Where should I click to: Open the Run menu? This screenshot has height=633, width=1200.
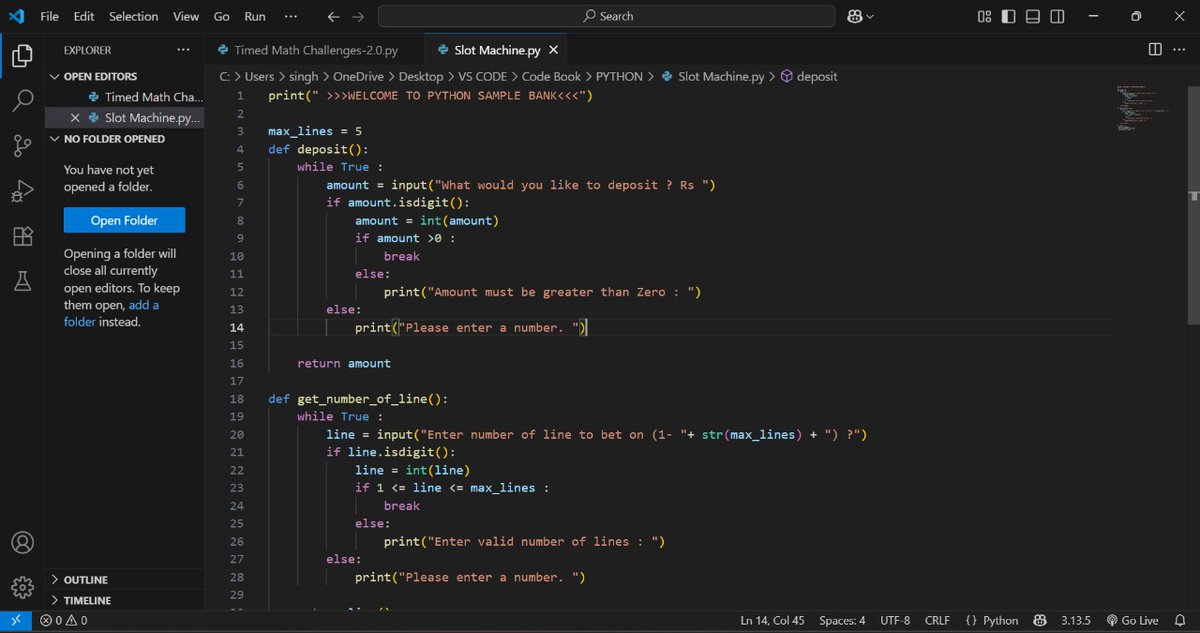pos(255,16)
